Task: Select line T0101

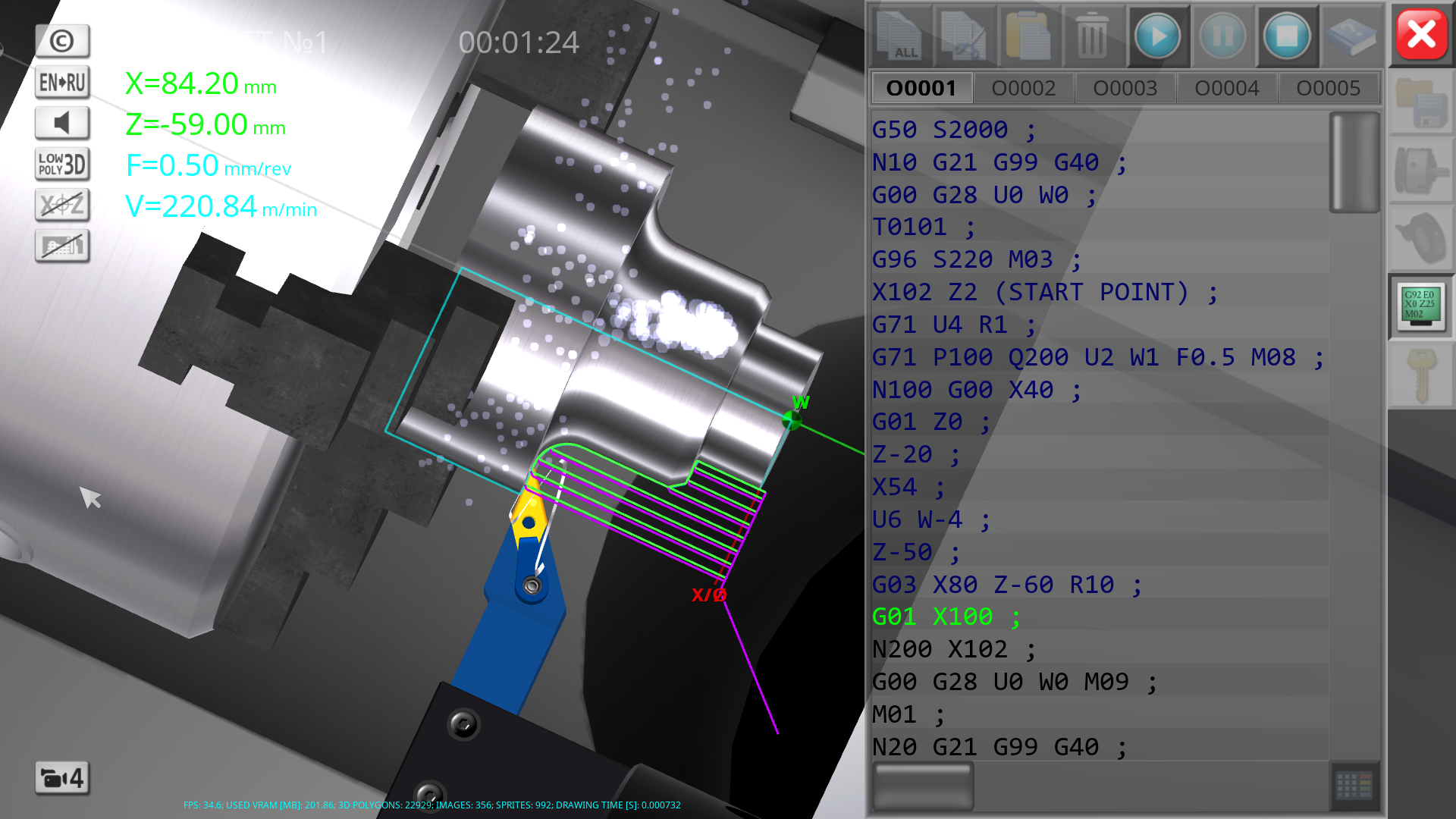Action: (x=1100, y=227)
